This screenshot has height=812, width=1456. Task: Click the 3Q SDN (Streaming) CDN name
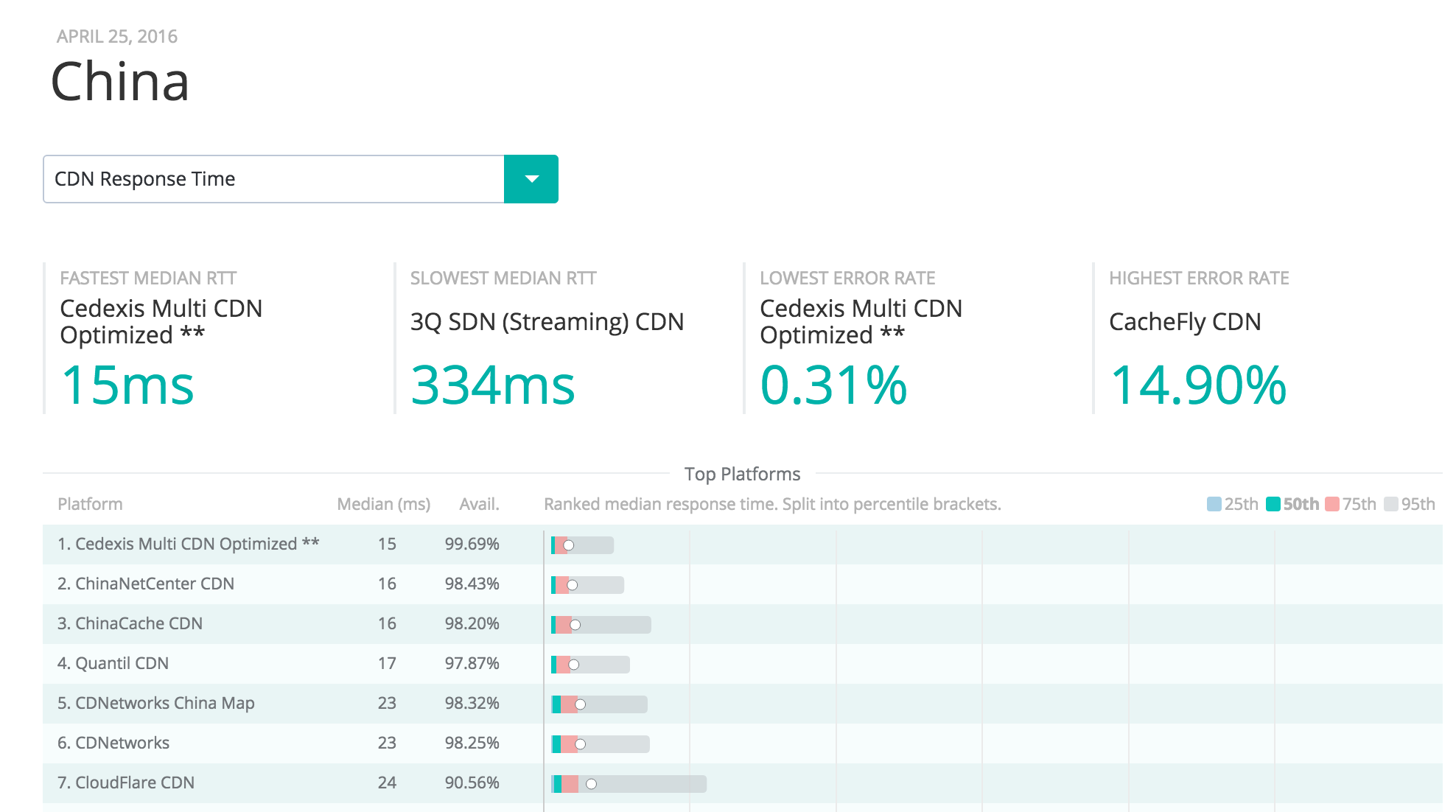pos(547,322)
